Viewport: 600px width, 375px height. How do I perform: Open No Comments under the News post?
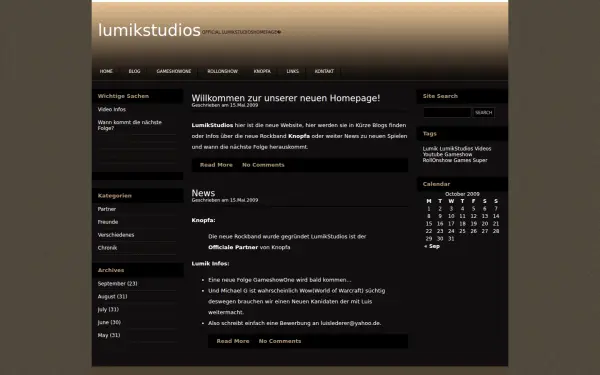[280, 341]
